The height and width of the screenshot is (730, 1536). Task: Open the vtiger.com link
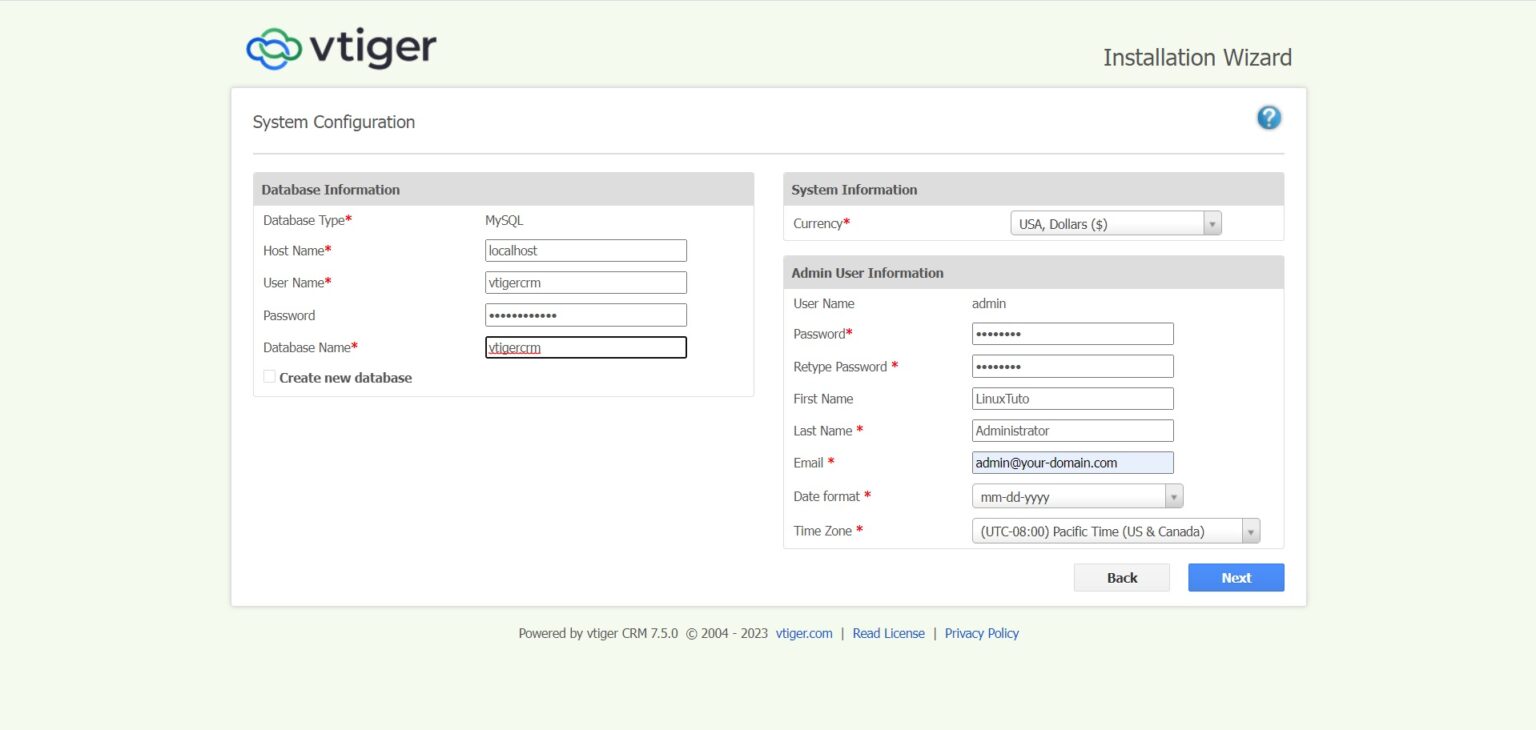[804, 633]
